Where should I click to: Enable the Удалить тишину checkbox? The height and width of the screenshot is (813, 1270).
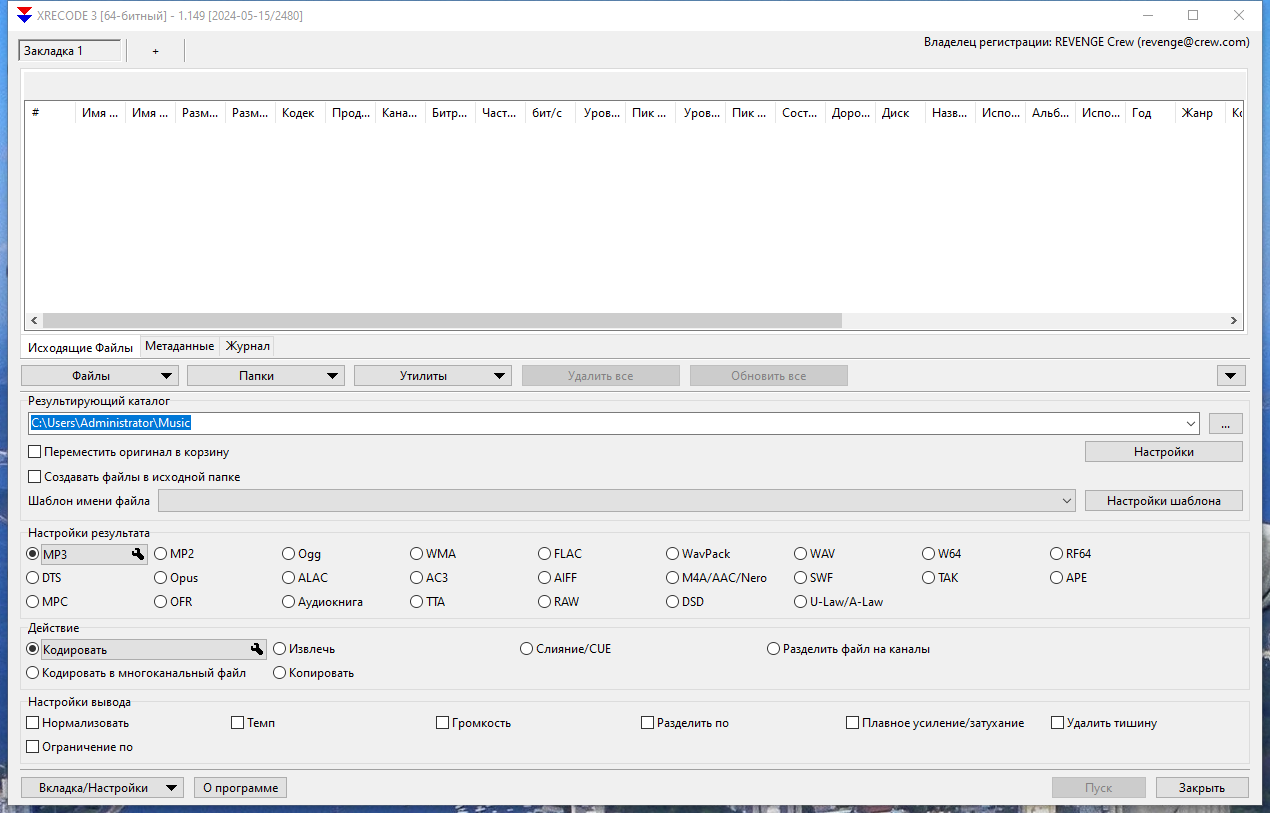click(x=1058, y=723)
